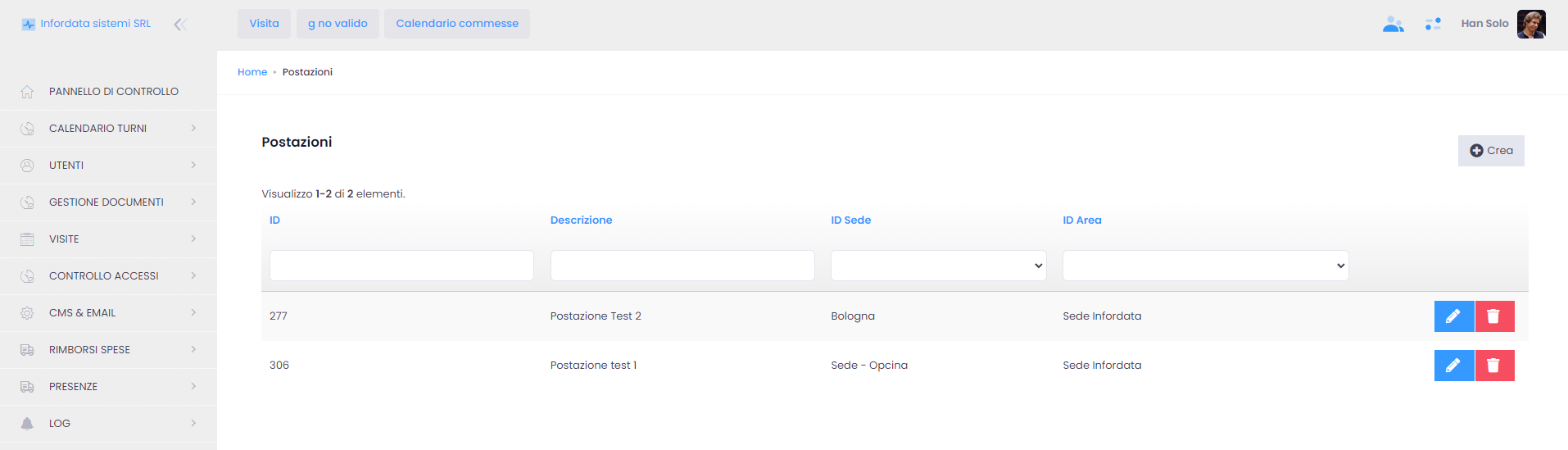Image resolution: width=1568 pixels, height=450 pixels.
Task: Collapse the sidebar with double-chevron icon
Action: click(x=180, y=25)
